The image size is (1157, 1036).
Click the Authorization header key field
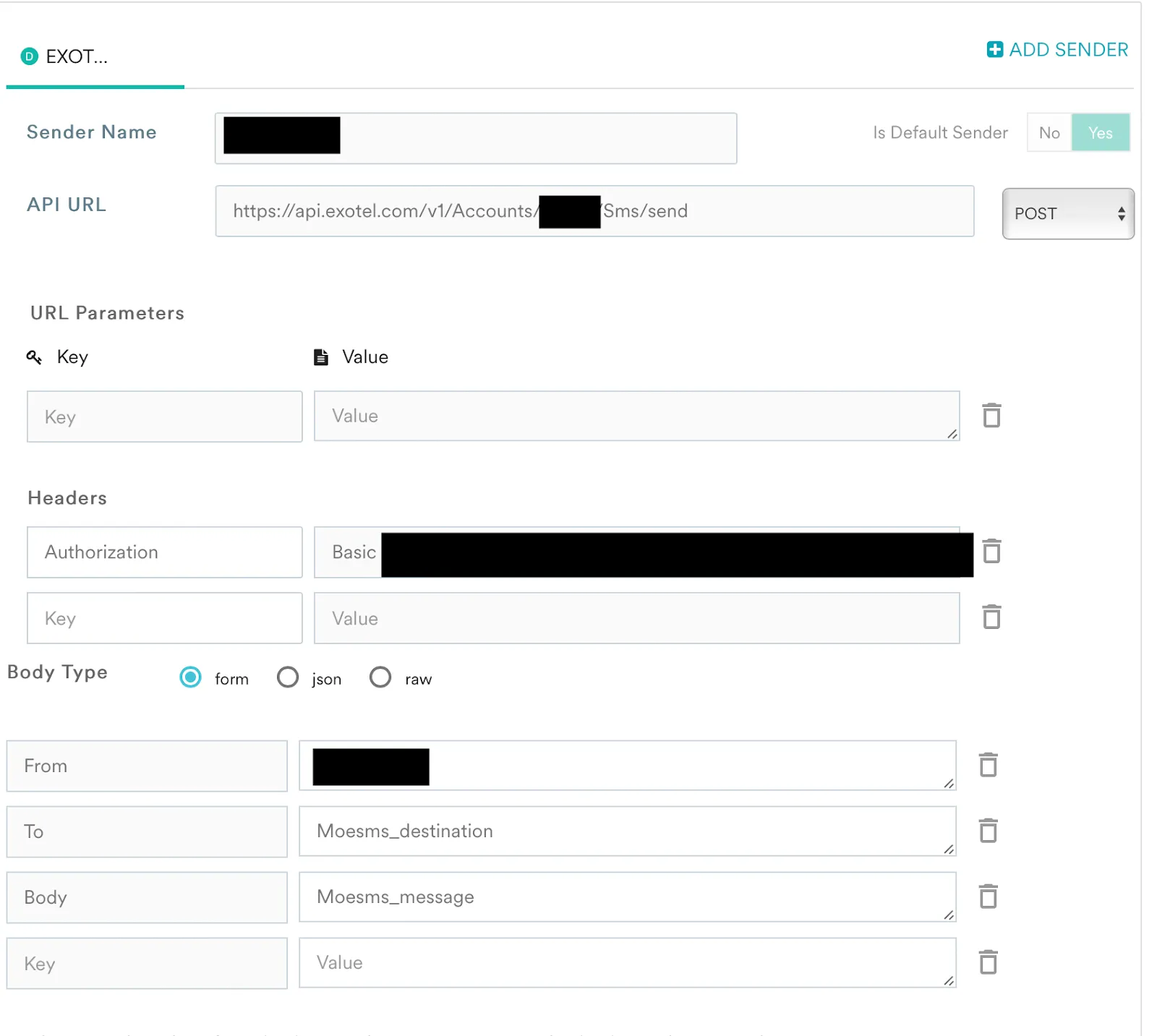point(164,552)
